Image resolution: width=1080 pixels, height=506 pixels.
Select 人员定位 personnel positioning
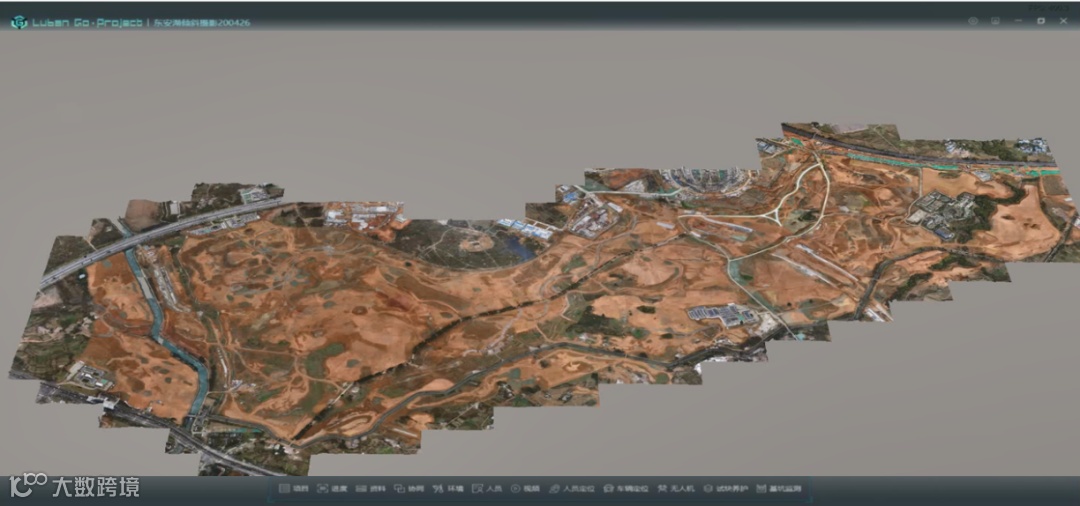572,489
